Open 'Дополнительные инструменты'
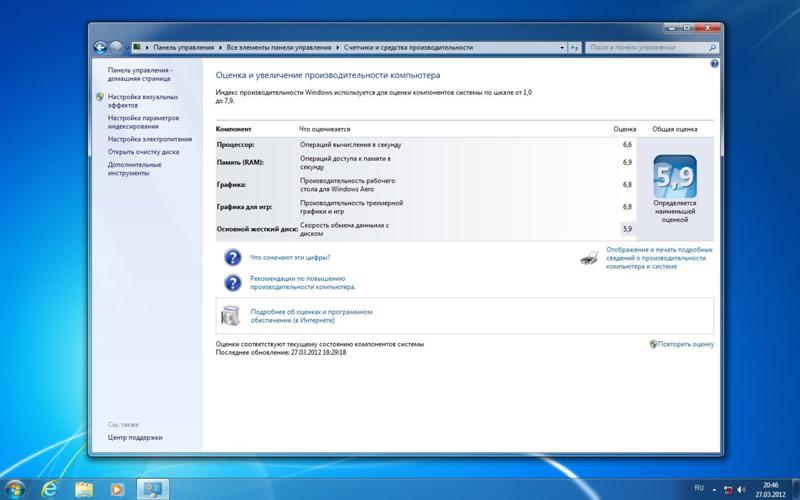 click(134, 169)
